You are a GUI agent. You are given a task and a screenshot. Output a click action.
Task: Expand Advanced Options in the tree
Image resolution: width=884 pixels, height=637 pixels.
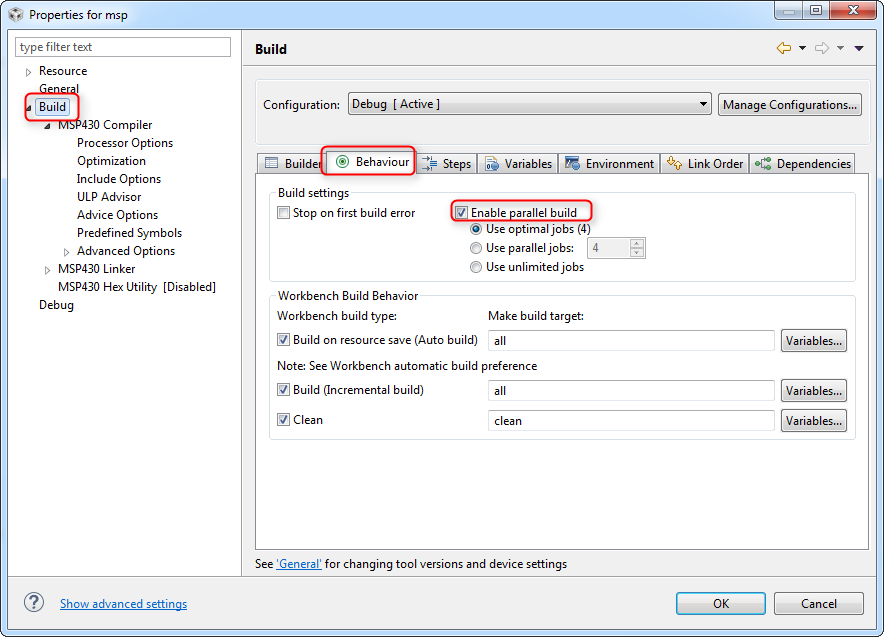point(67,252)
